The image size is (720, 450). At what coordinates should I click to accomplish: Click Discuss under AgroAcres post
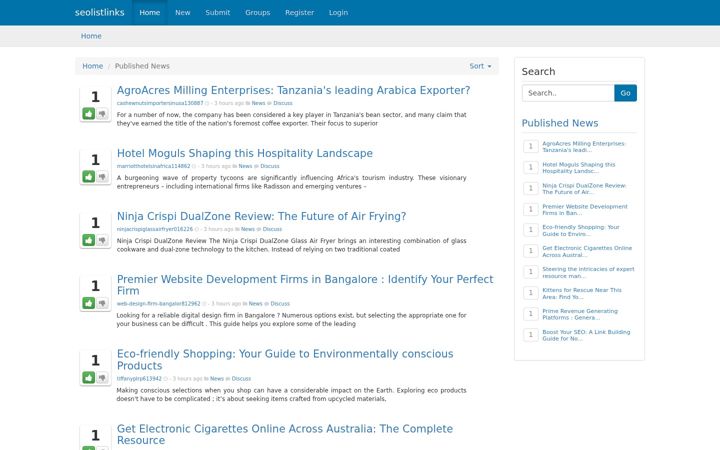[x=283, y=103]
